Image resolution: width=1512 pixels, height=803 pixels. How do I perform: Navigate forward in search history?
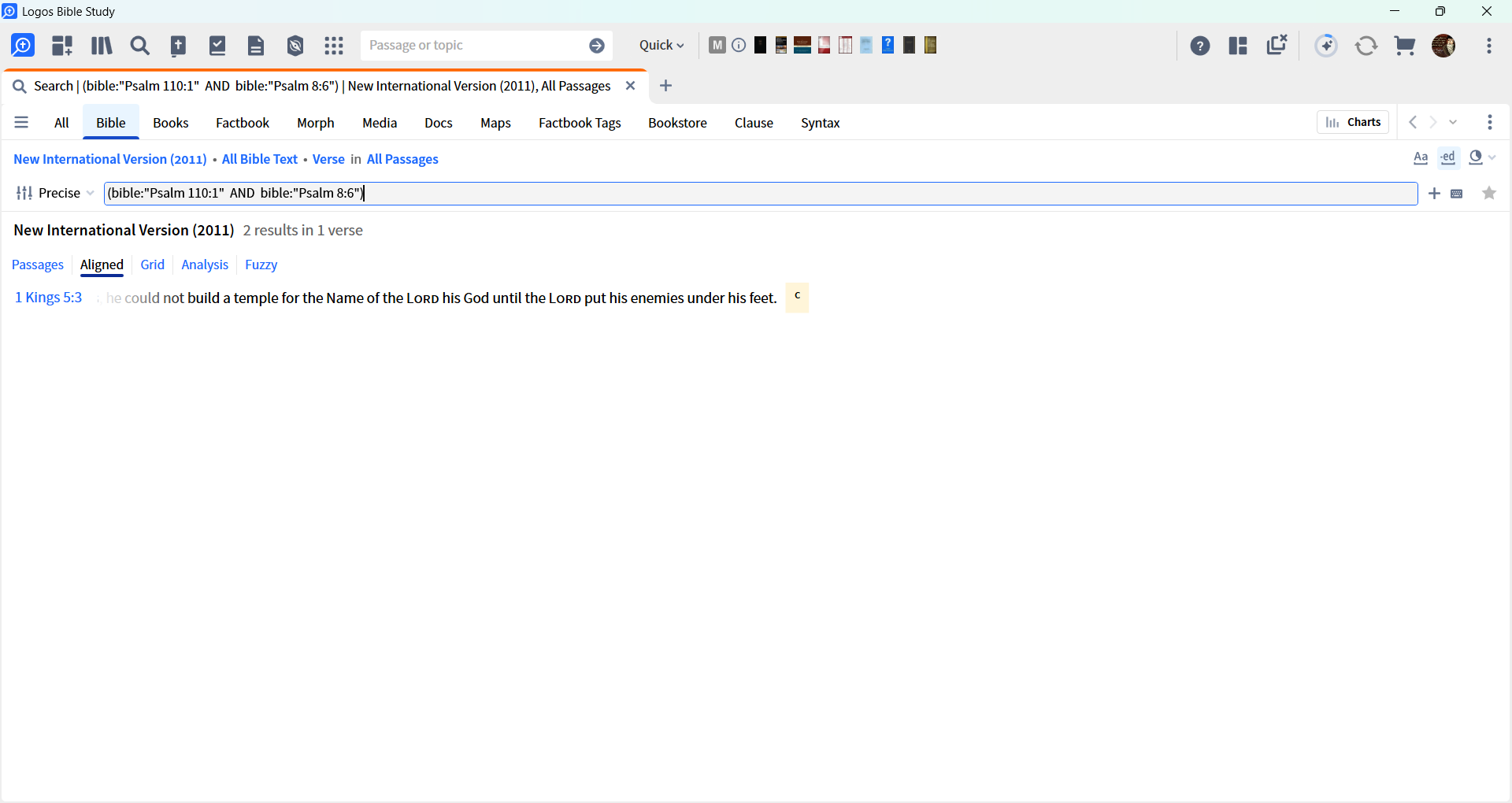1433,122
